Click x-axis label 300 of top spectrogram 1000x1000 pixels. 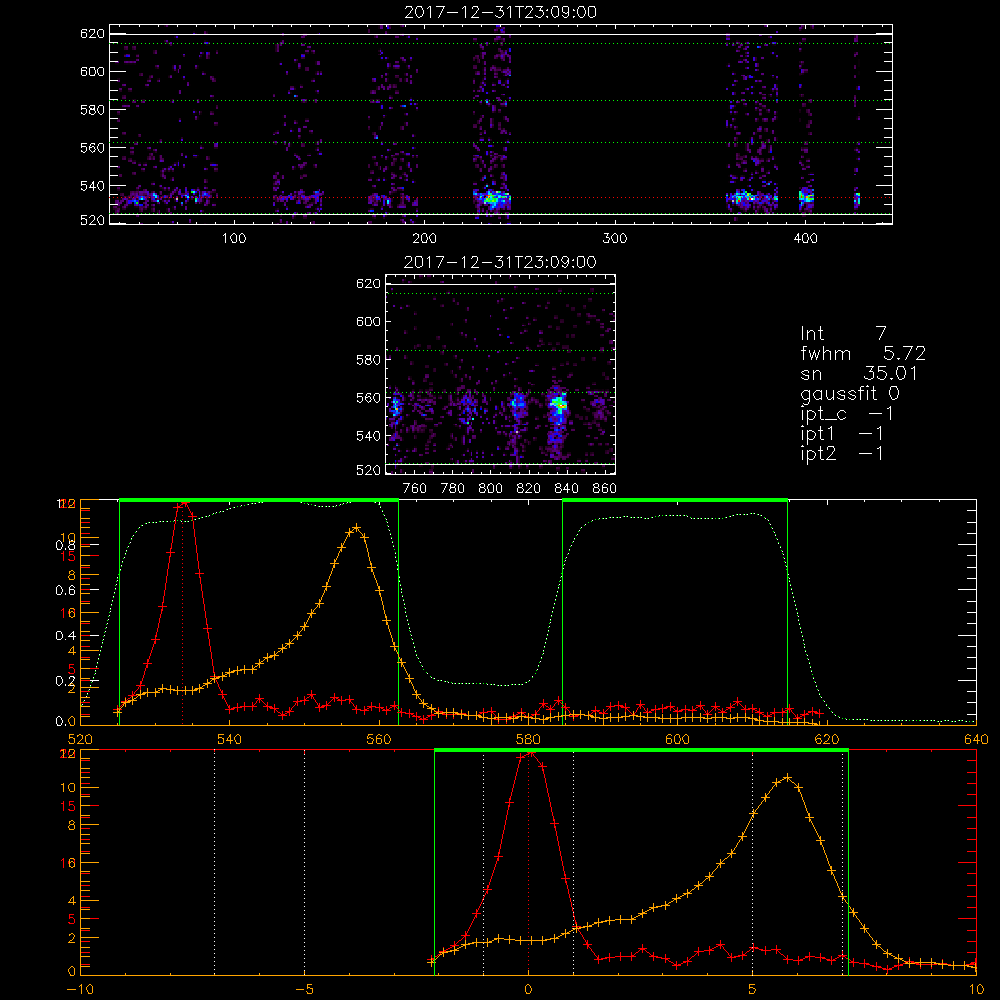[615, 239]
